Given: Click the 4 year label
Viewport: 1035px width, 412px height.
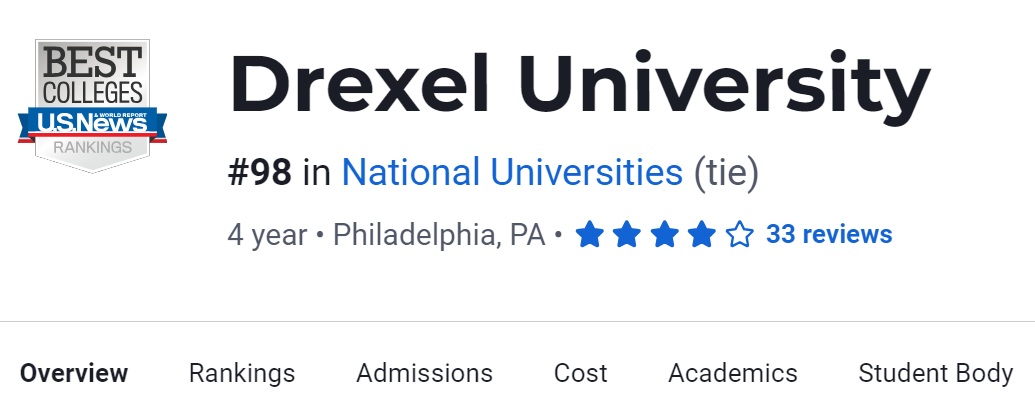Looking at the screenshot, I should pos(267,235).
